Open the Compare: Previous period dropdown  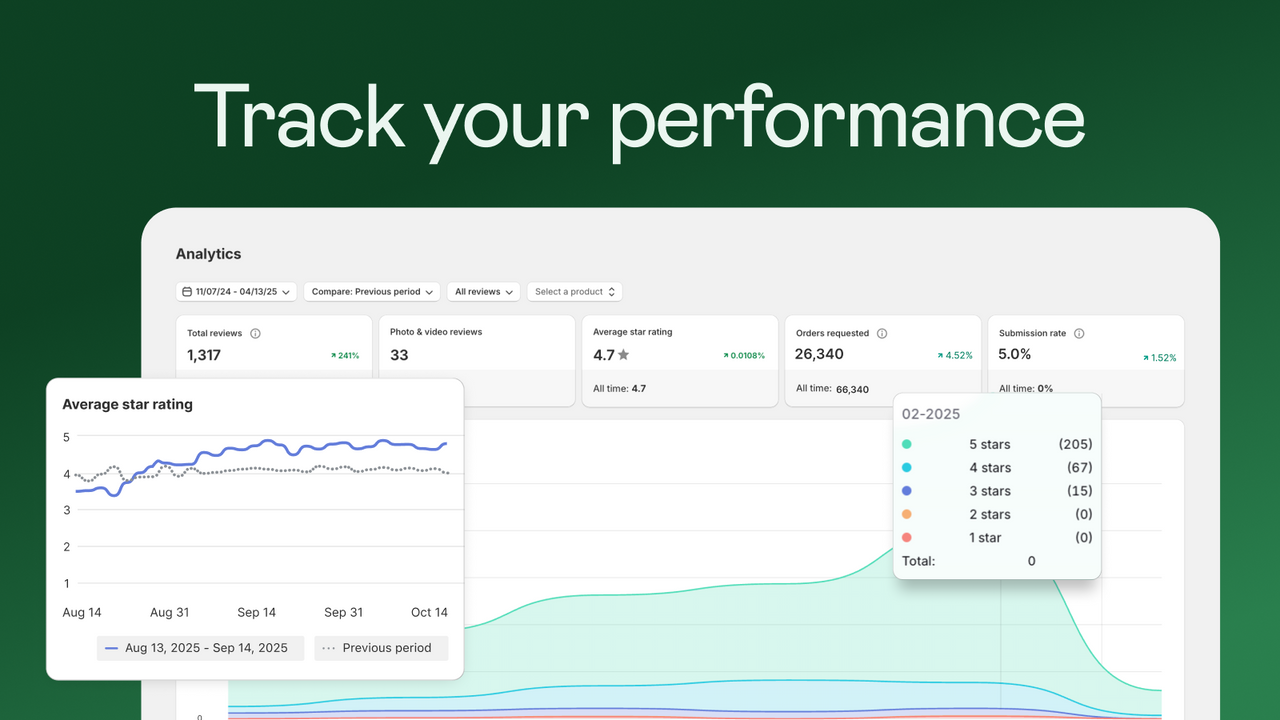pyautogui.click(x=372, y=292)
